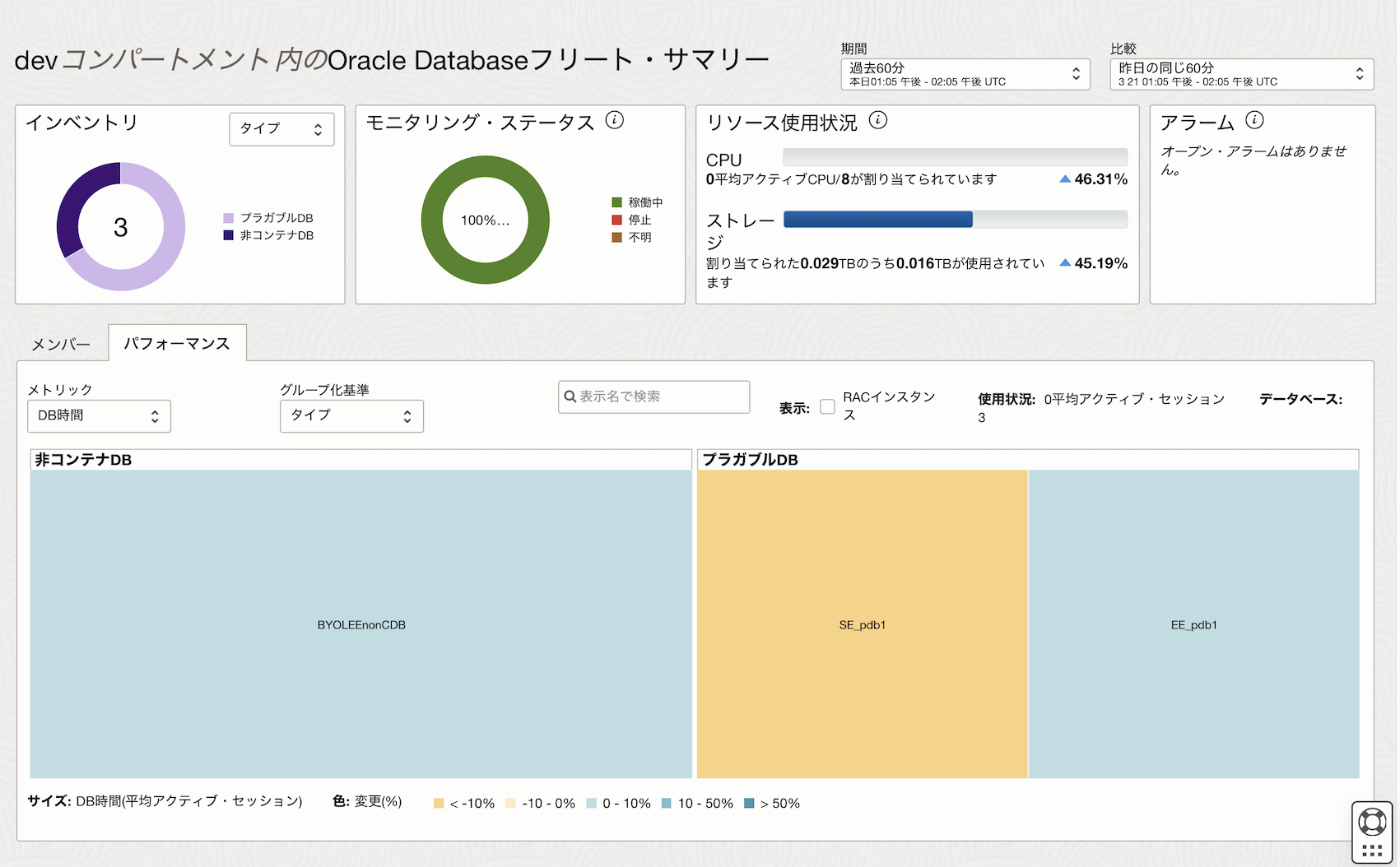The image size is (1400, 867).
Task: Click the データベース: label
Action: (x=1300, y=399)
